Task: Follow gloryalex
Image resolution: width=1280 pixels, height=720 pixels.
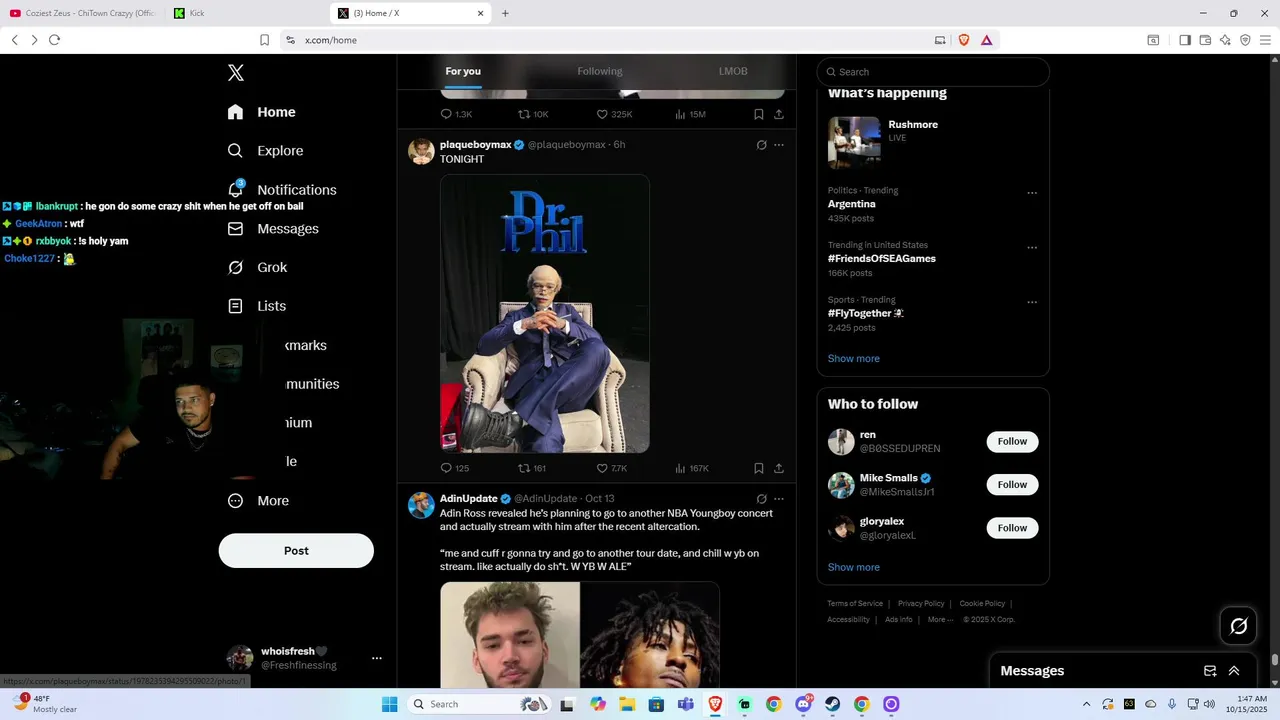Action: pyautogui.click(x=1012, y=528)
